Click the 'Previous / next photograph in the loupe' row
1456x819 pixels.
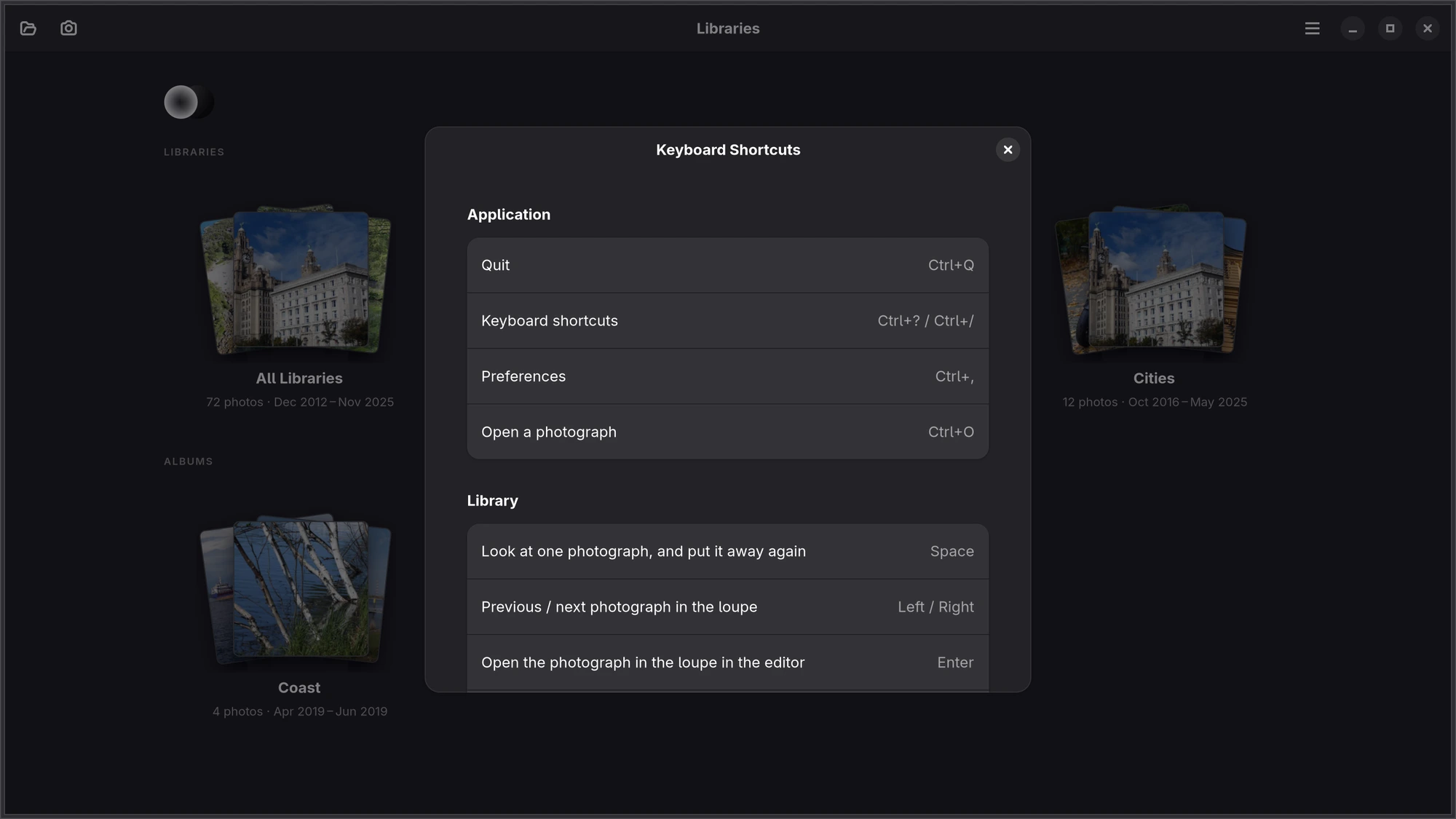click(728, 607)
